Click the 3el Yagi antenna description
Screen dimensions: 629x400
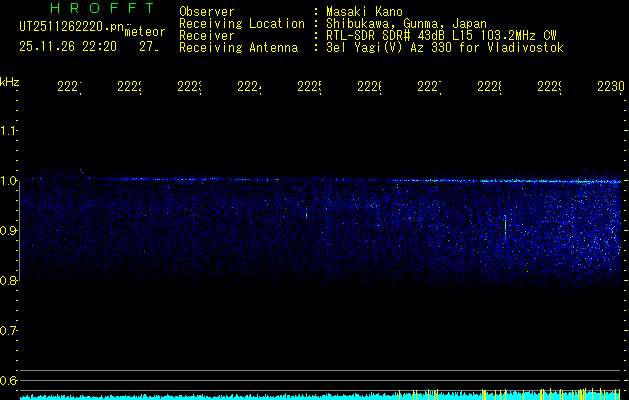tap(445, 48)
